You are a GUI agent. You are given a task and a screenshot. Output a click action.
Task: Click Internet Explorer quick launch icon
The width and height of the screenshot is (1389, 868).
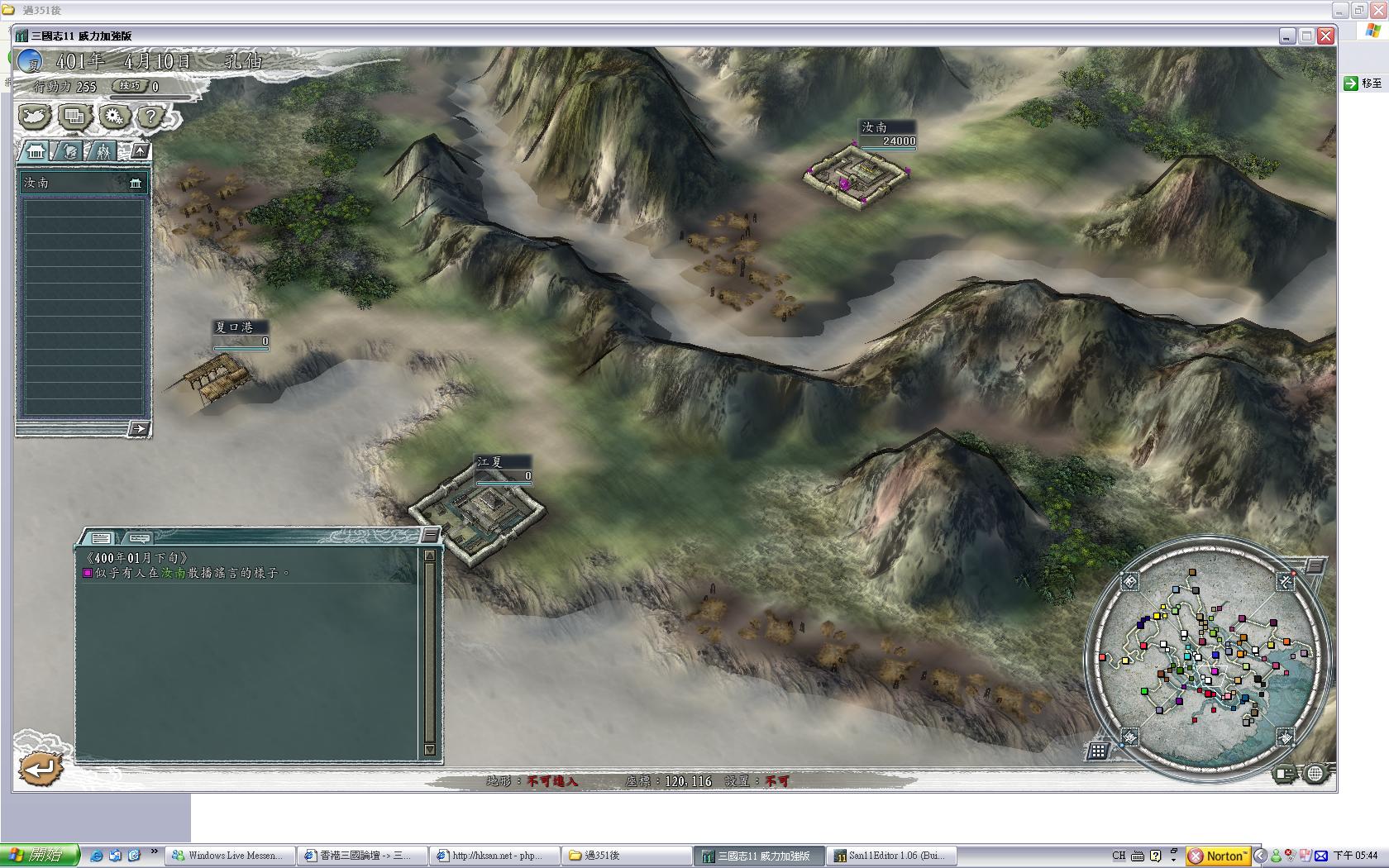[x=97, y=856]
